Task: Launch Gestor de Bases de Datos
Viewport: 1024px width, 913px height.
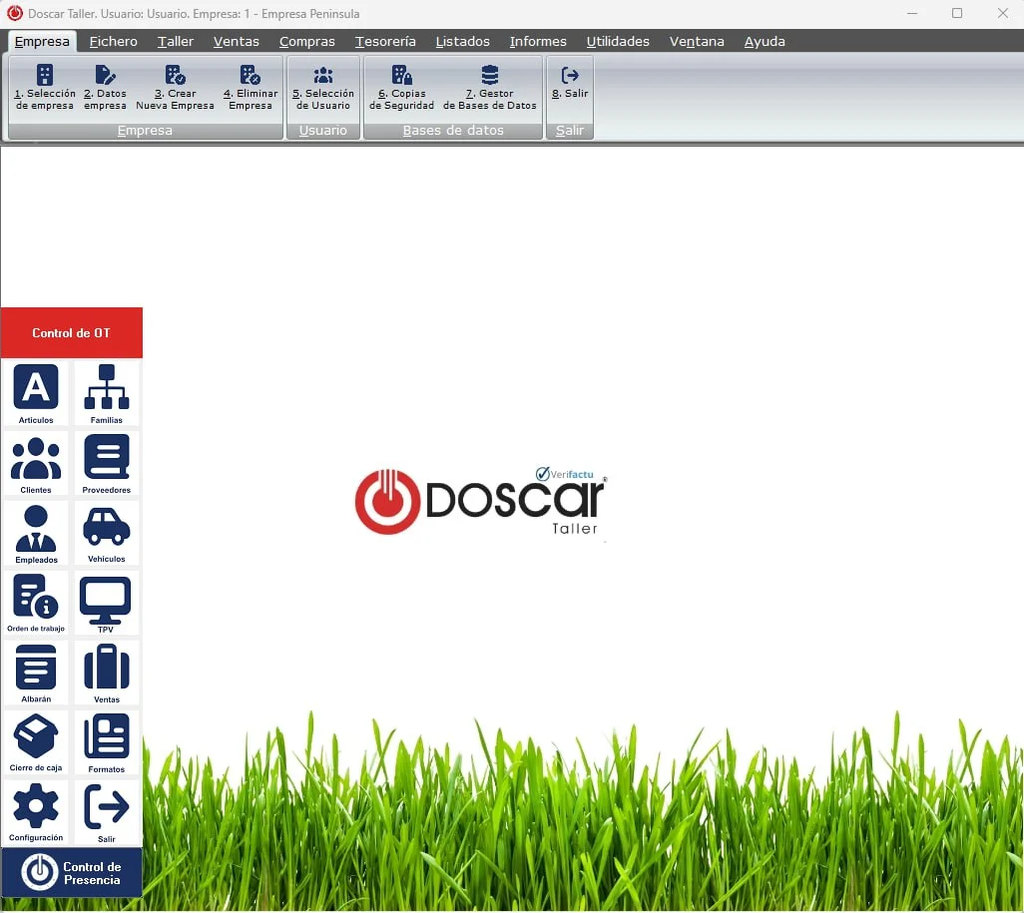Action: point(490,88)
